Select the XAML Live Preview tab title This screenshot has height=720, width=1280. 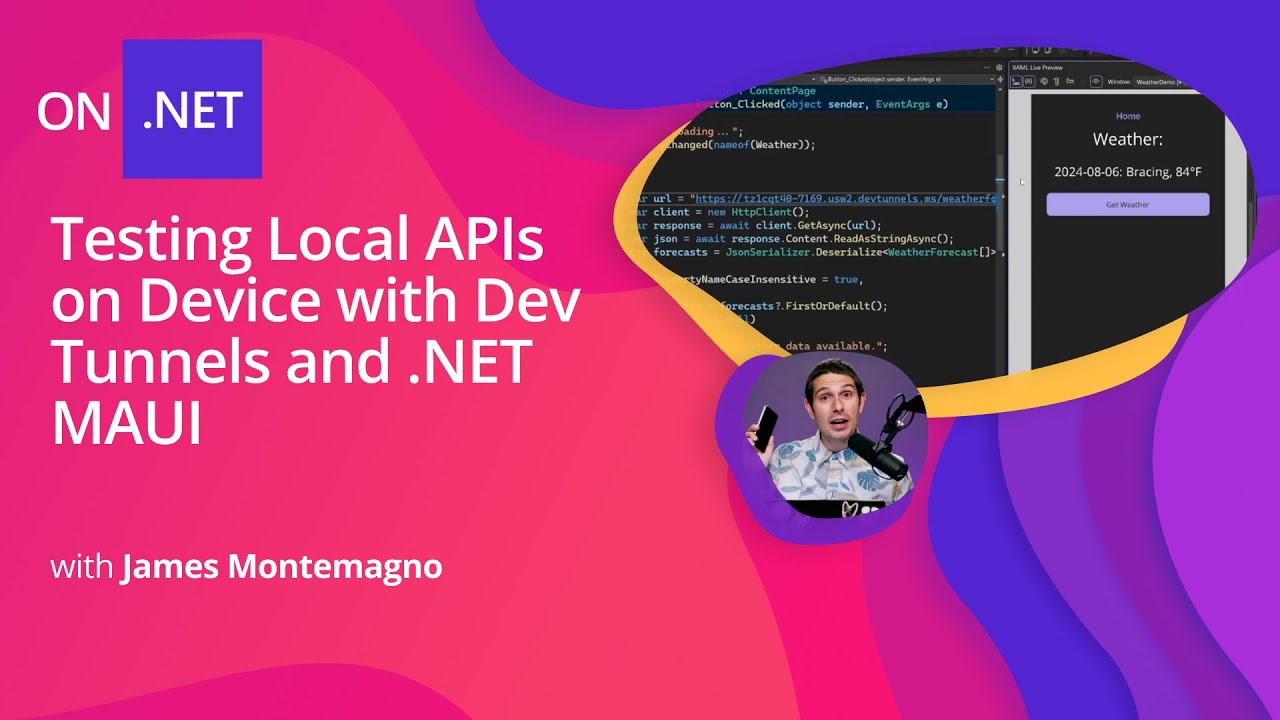click(x=1037, y=68)
